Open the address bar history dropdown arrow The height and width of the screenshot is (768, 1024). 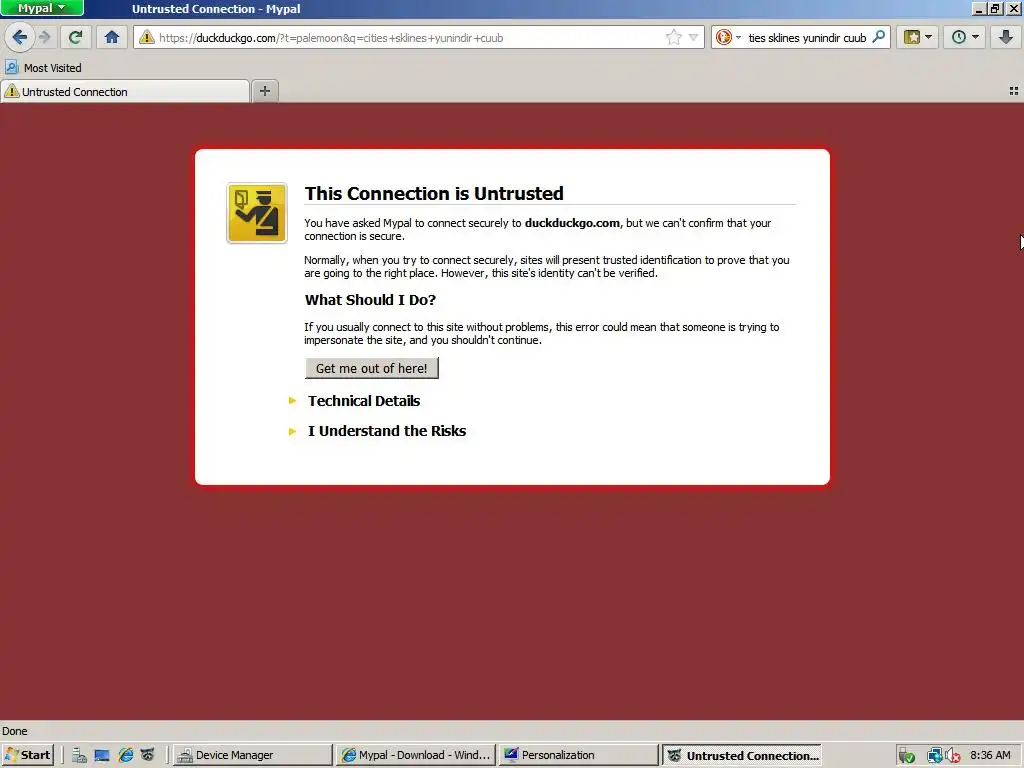[x=693, y=37]
